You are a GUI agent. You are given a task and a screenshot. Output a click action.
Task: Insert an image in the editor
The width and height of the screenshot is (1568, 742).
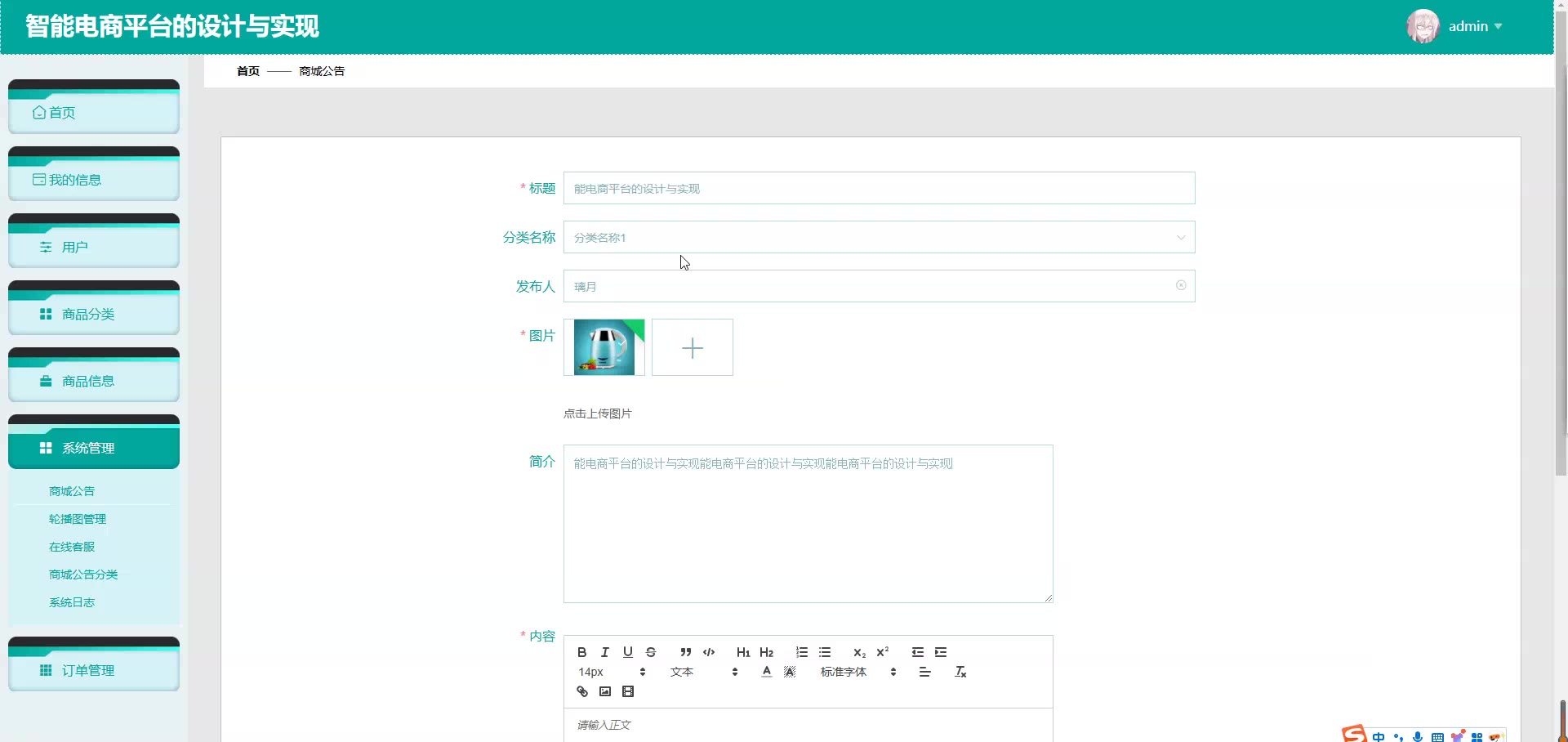[605, 691]
